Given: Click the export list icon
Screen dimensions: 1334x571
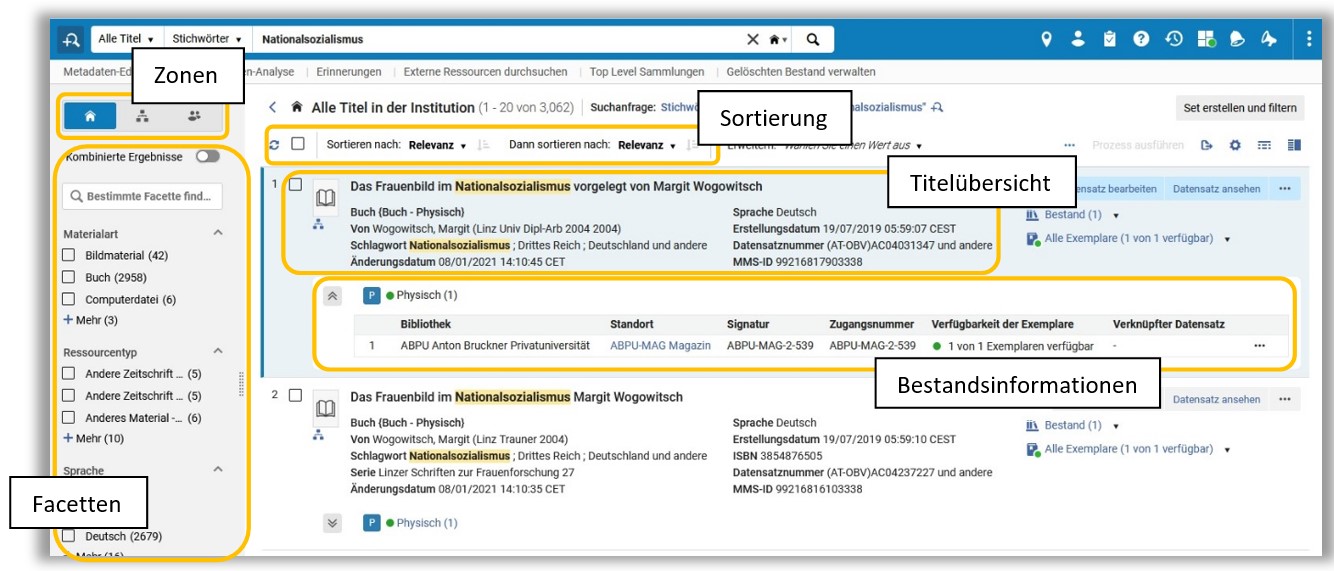Looking at the screenshot, I should 1207,145.
